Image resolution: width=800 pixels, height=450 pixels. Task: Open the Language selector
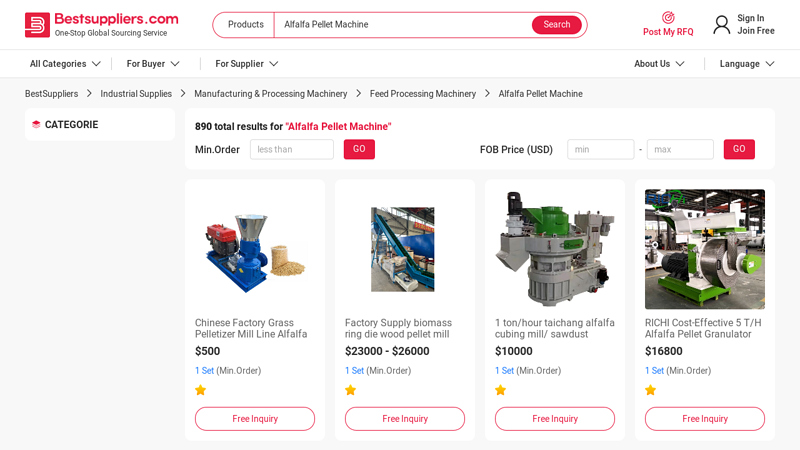[747, 64]
